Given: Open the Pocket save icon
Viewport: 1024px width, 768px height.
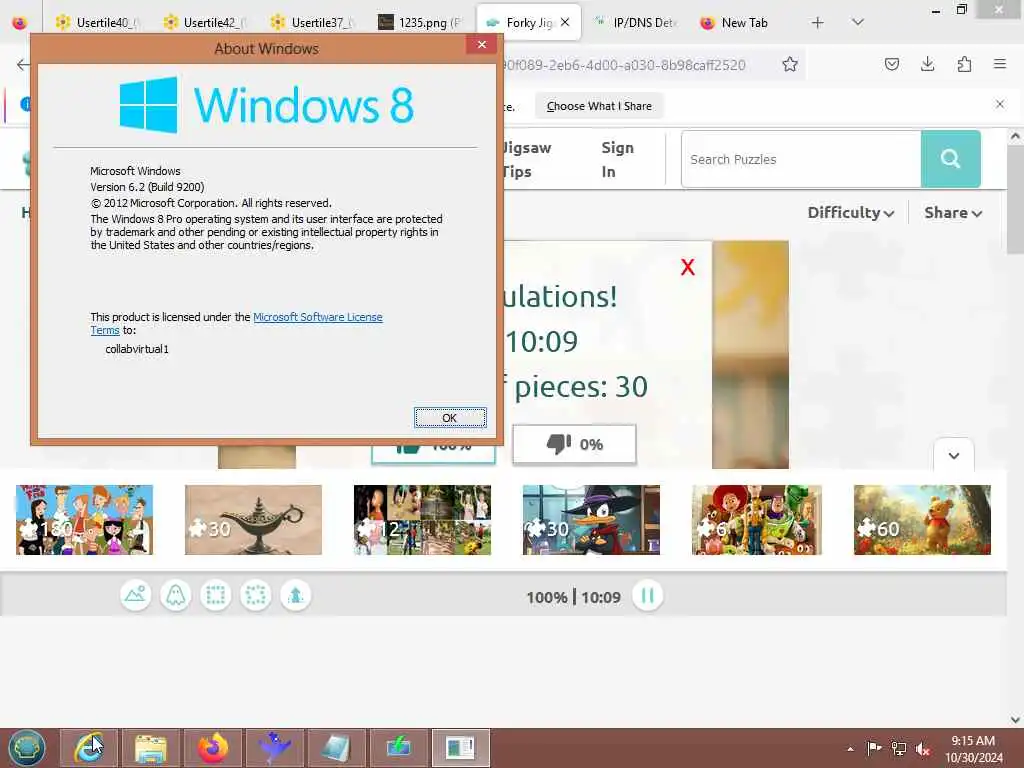Looking at the screenshot, I should [x=891, y=64].
